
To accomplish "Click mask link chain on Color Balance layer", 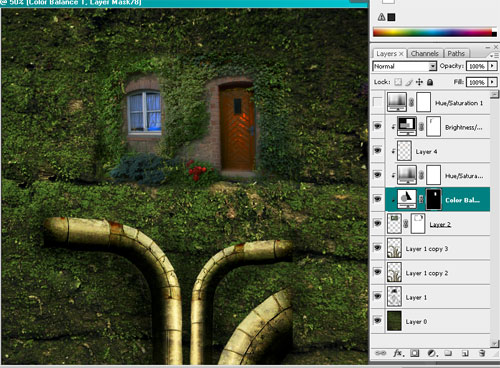I will pos(421,199).
